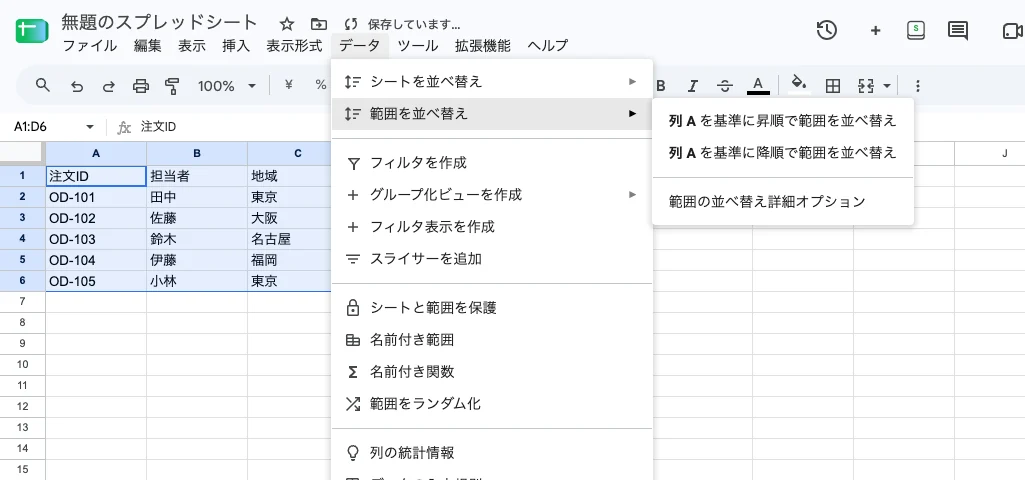
Task: Expand グループ化ビューを作成 submenu
Action: pos(492,195)
